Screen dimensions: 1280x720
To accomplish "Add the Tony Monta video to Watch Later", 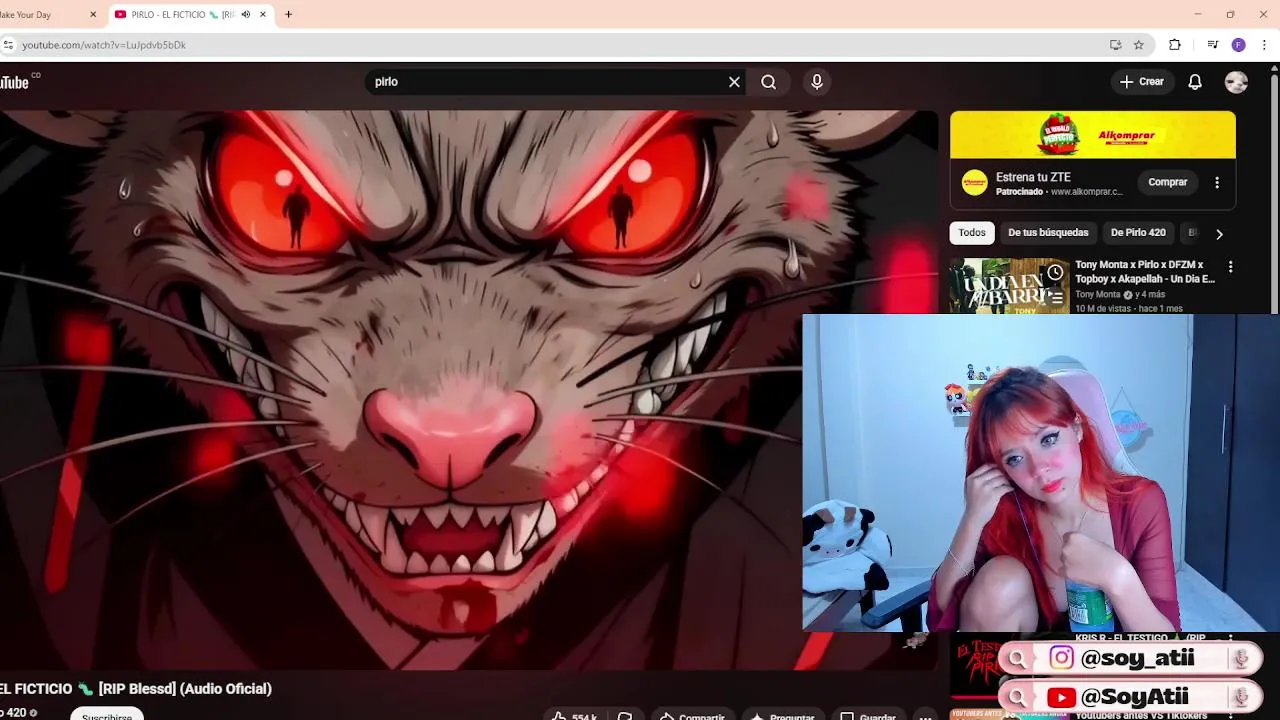I will [x=1055, y=272].
